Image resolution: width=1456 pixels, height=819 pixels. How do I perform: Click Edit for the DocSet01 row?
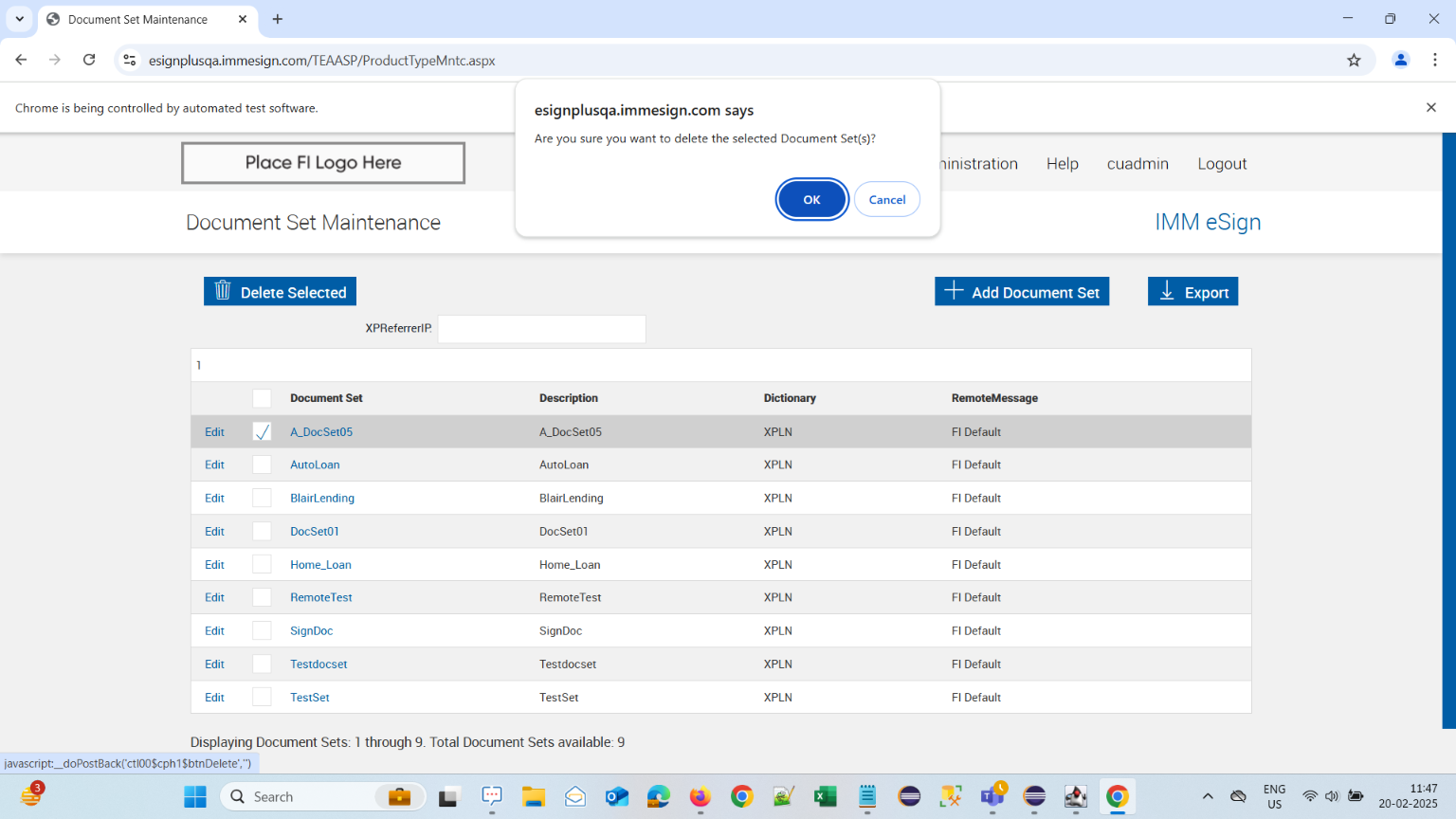coord(214,531)
